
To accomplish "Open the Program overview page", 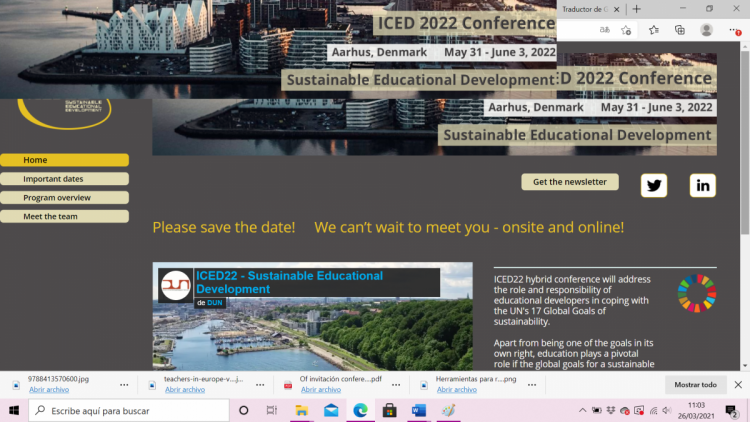I will (64, 197).
